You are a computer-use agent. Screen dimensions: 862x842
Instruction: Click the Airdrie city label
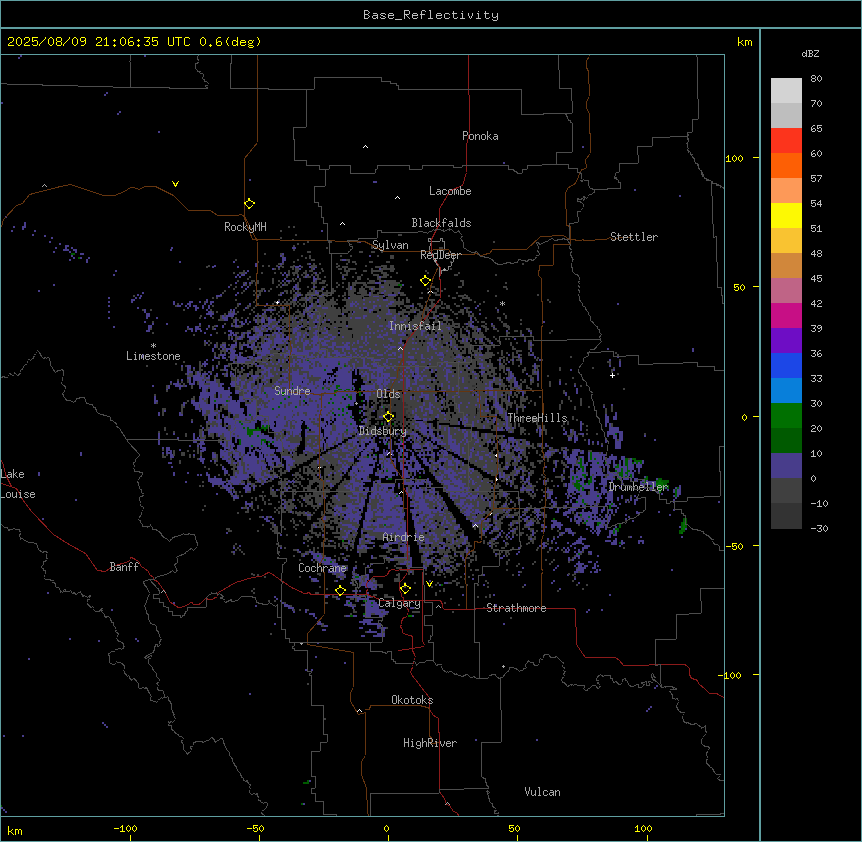(404, 537)
